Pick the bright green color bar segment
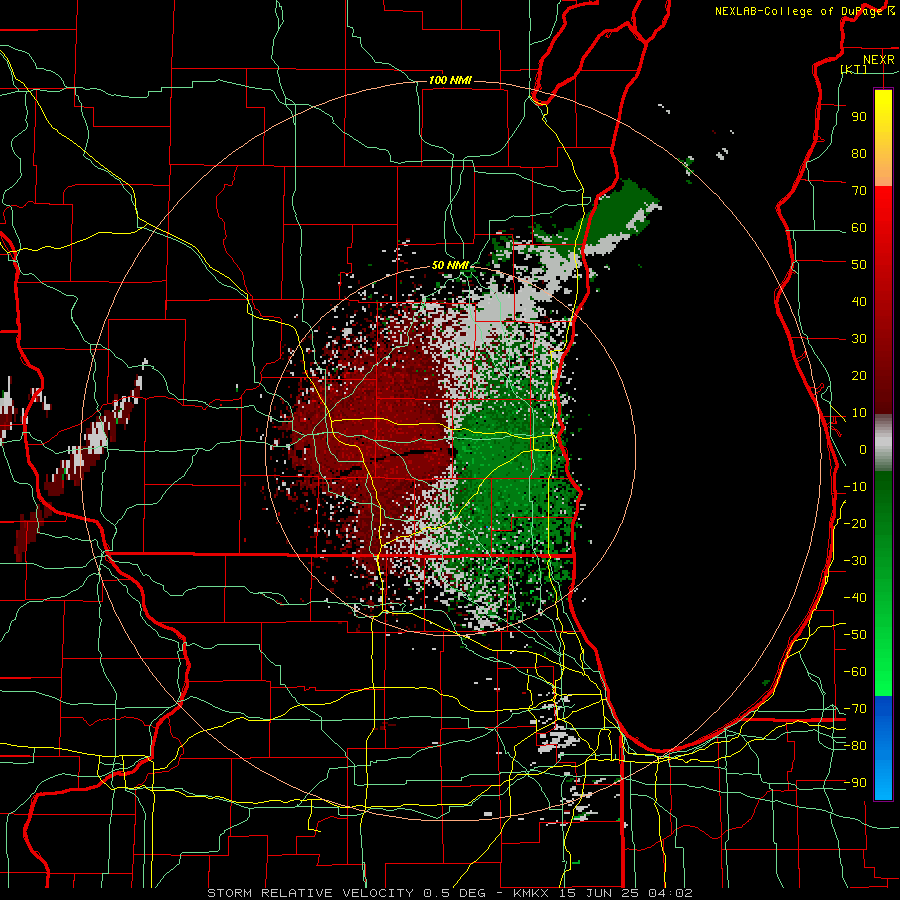The width and height of the screenshot is (900, 900). pyautogui.click(x=883, y=660)
